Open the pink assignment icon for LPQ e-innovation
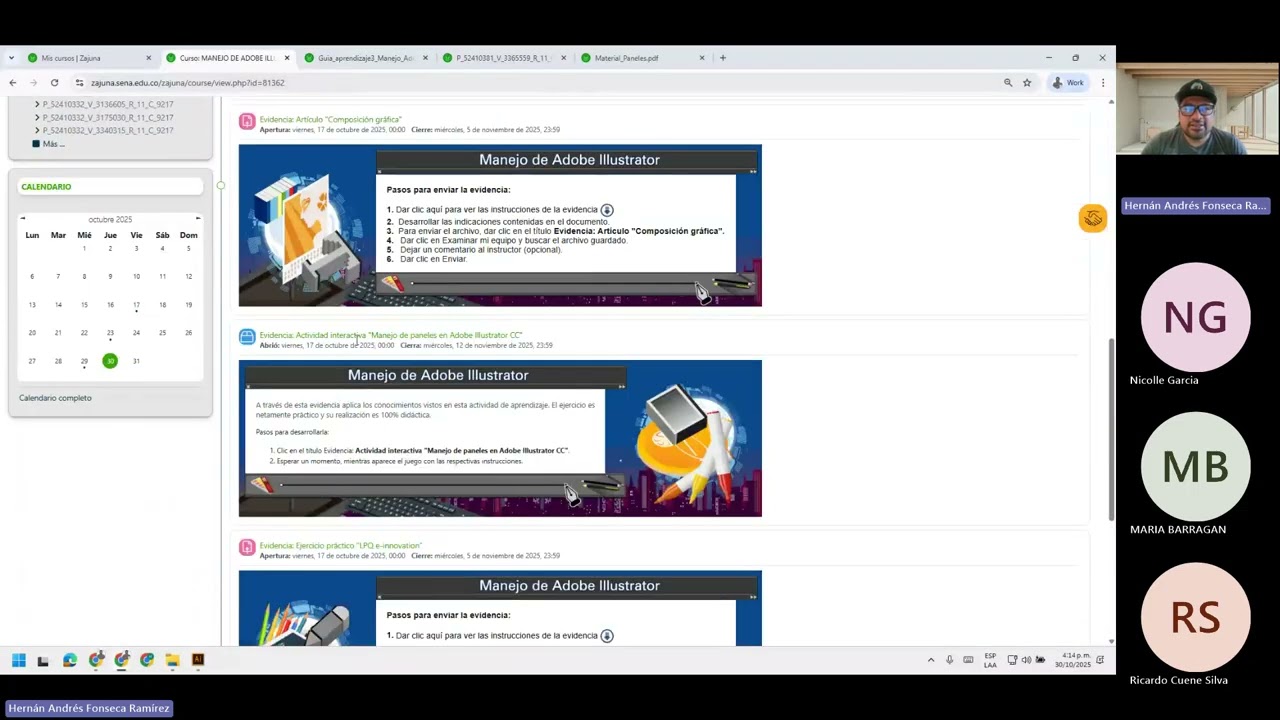Viewport: 1280px width, 720px height. (247, 547)
